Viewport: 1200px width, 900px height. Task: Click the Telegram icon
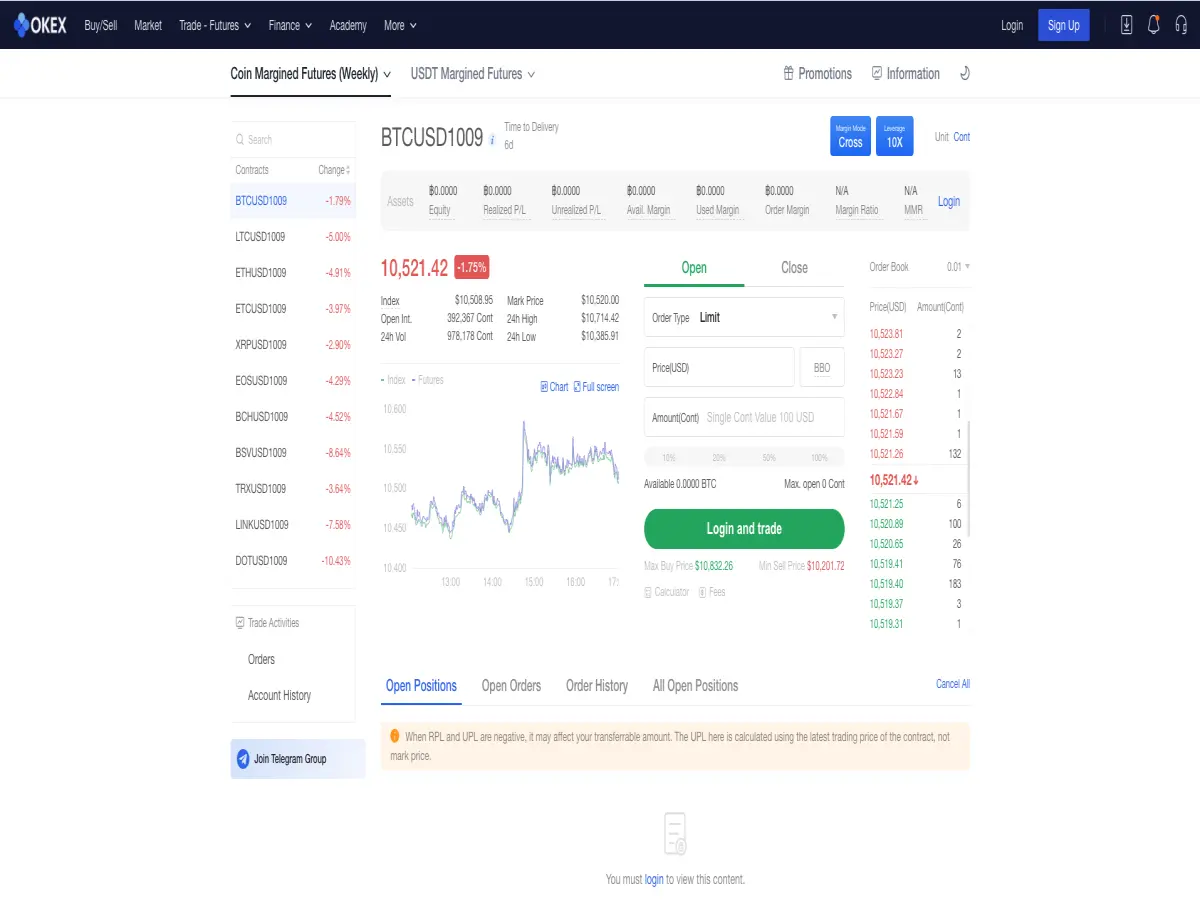[x=243, y=759]
